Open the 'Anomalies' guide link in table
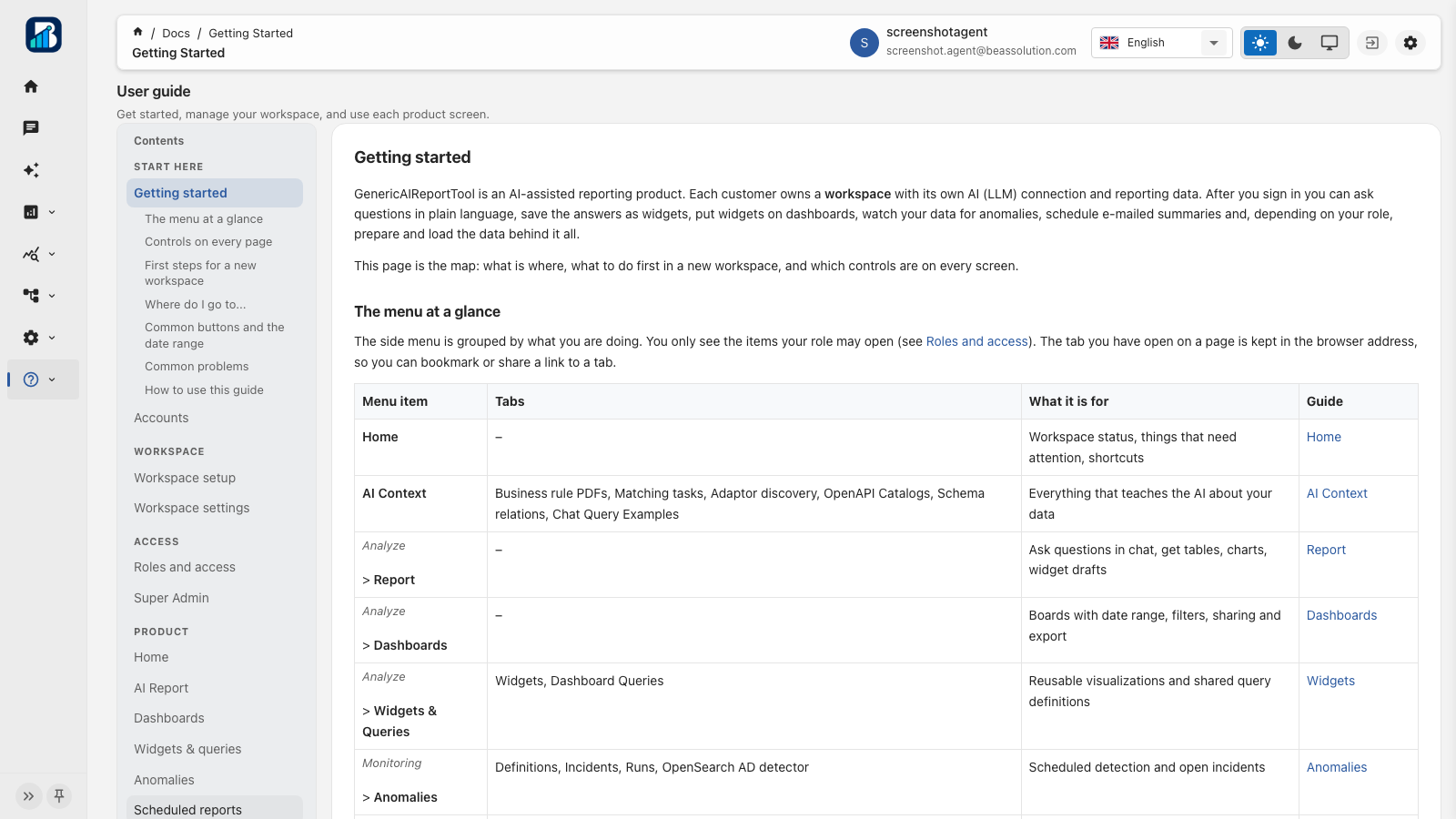Viewport: 1456px width, 819px height. [1337, 767]
